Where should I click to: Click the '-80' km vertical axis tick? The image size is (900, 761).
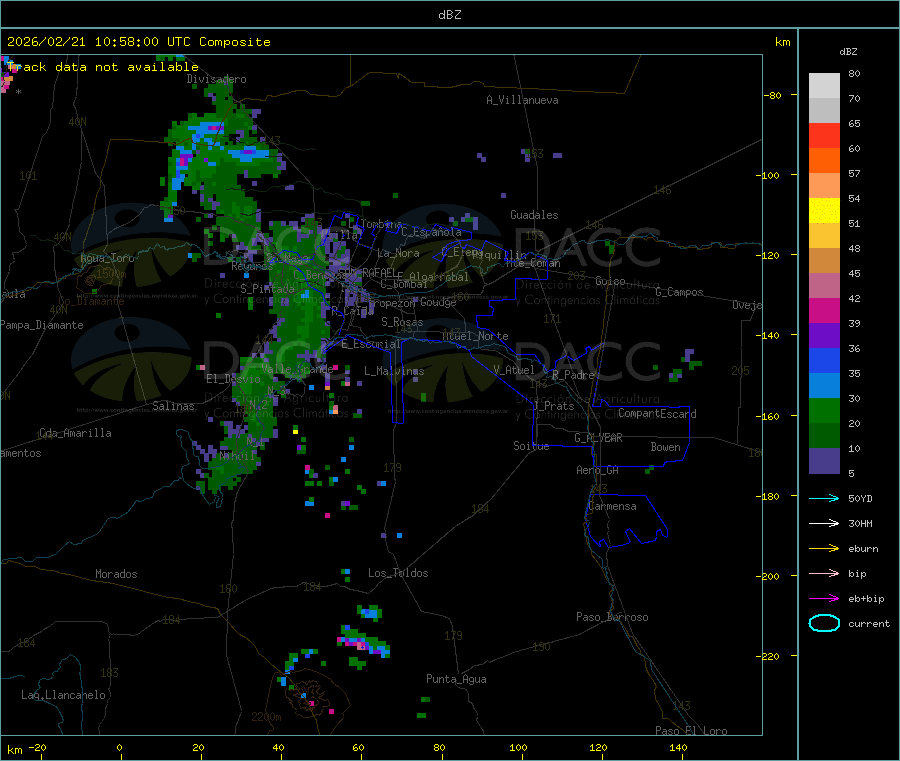[x=773, y=95]
